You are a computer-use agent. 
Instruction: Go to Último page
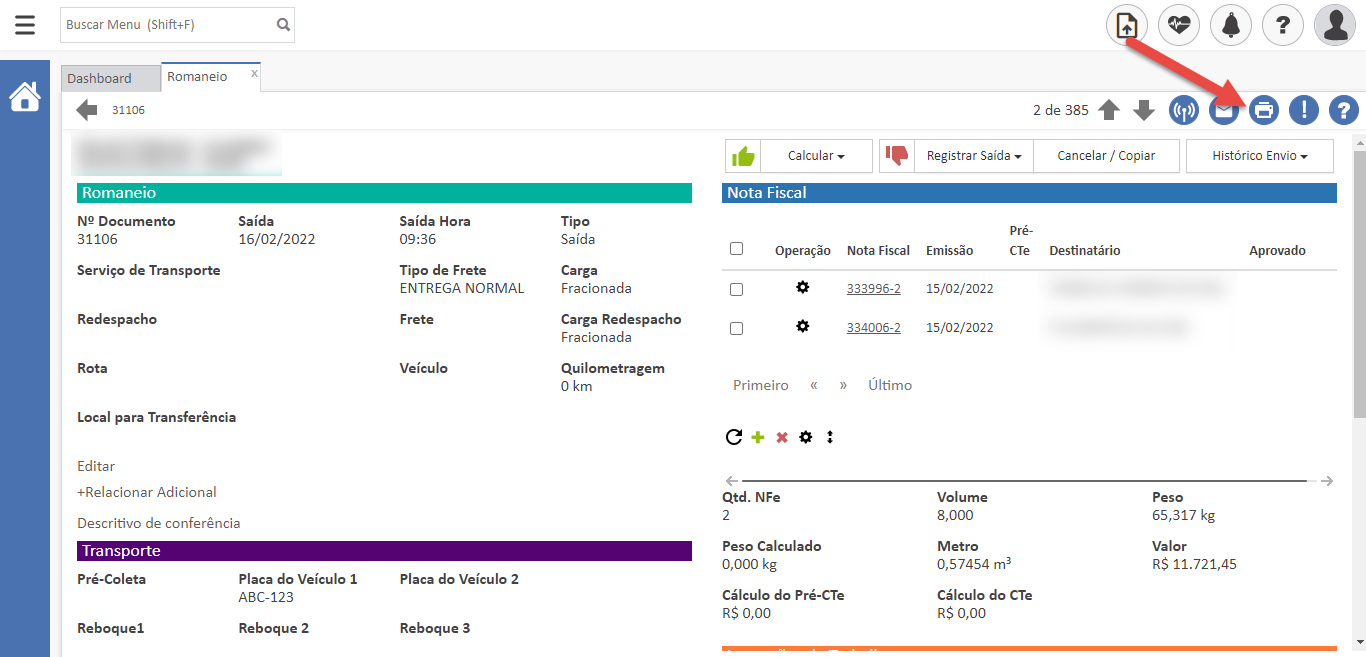(x=890, y=385)
